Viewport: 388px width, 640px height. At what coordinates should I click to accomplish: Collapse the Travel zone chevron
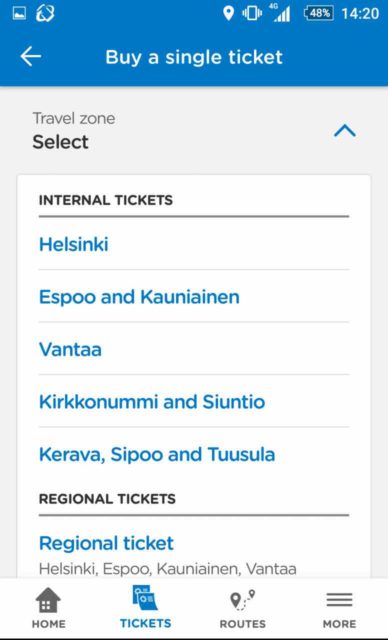pos(345,131)
